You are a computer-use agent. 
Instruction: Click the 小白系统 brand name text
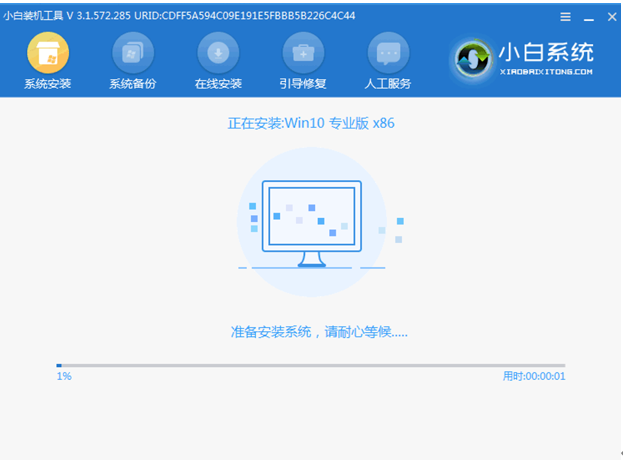pos(546,52)
